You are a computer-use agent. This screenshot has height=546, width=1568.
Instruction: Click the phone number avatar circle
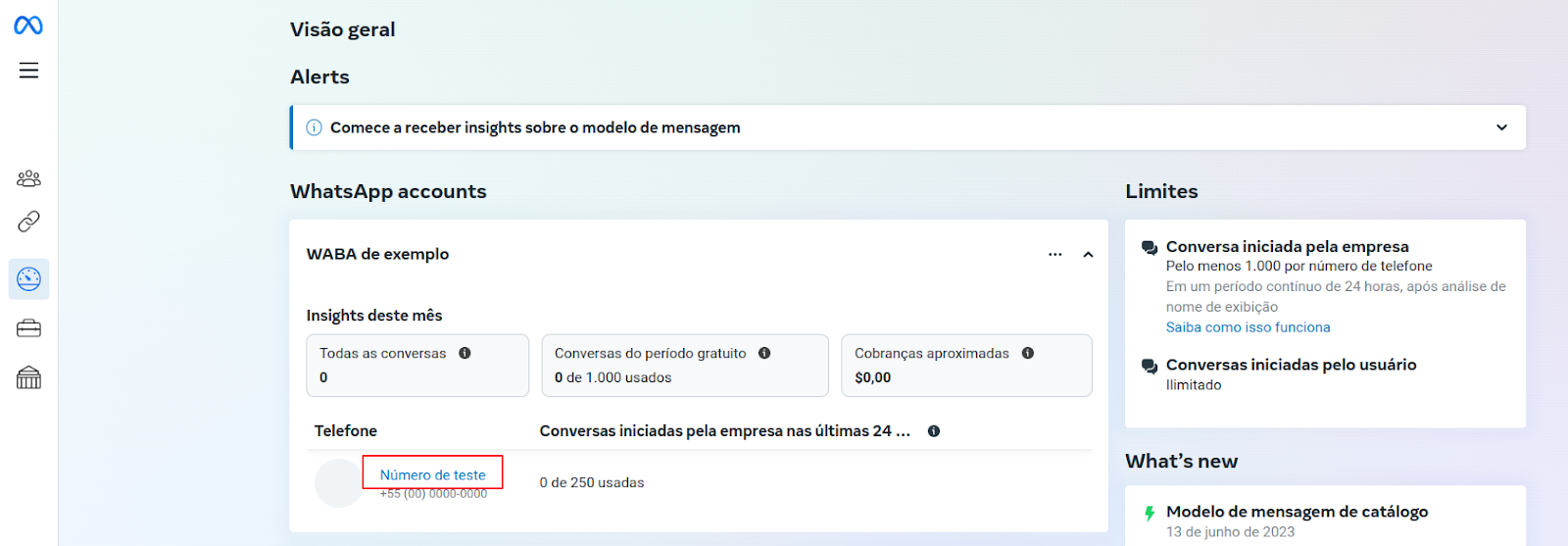[x=339, y=483]
